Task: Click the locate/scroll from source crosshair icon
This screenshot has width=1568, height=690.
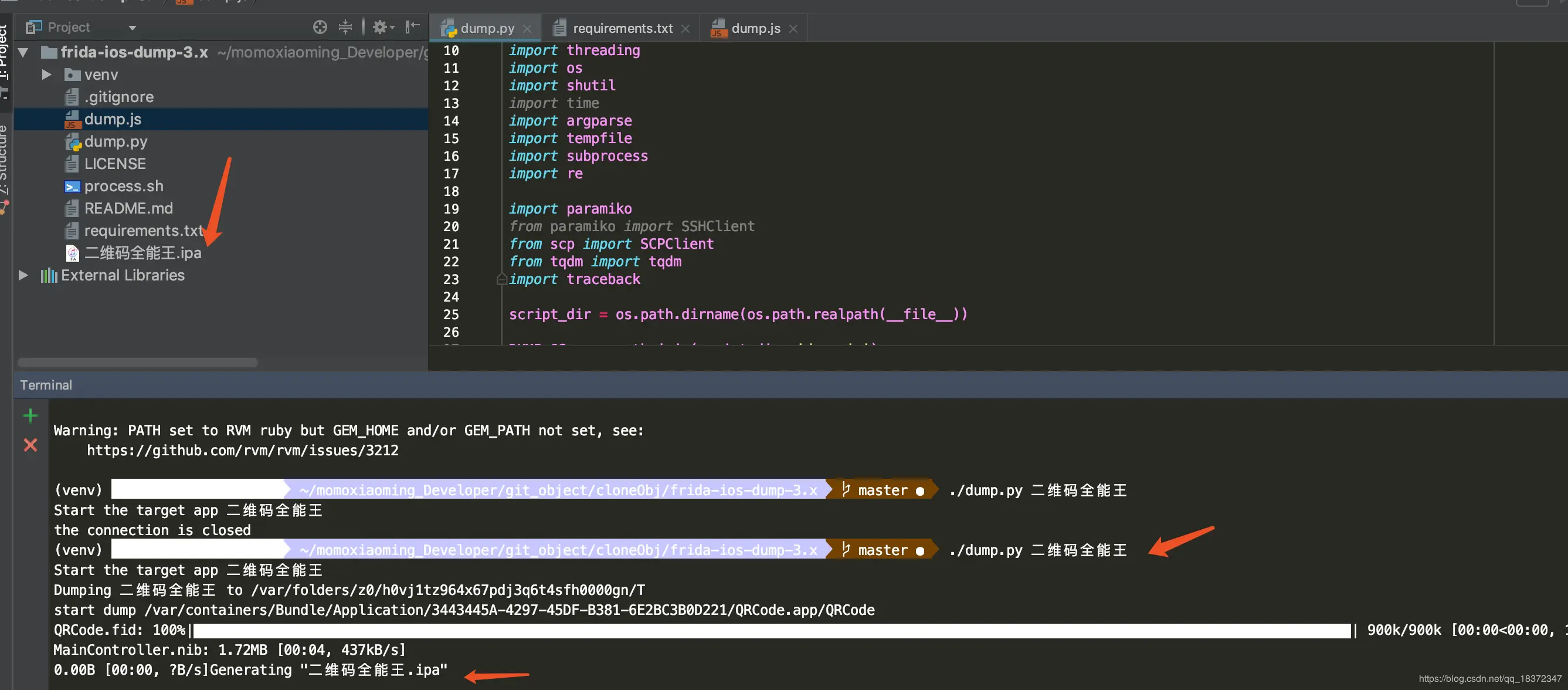Action: (320, 27)
